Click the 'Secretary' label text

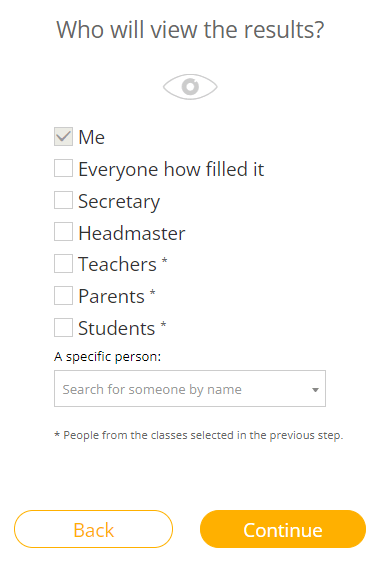(x=119, y=202)
